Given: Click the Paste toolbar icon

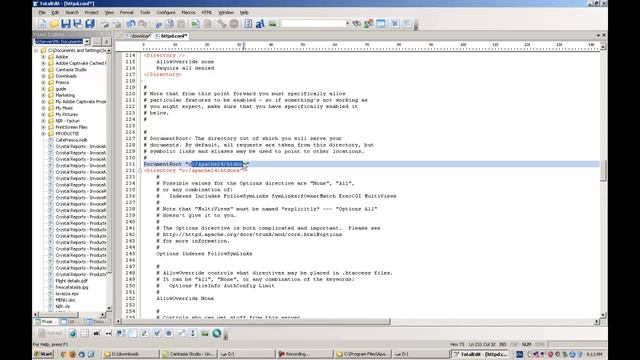Looking at the screenshot, I should pos(181,24).
